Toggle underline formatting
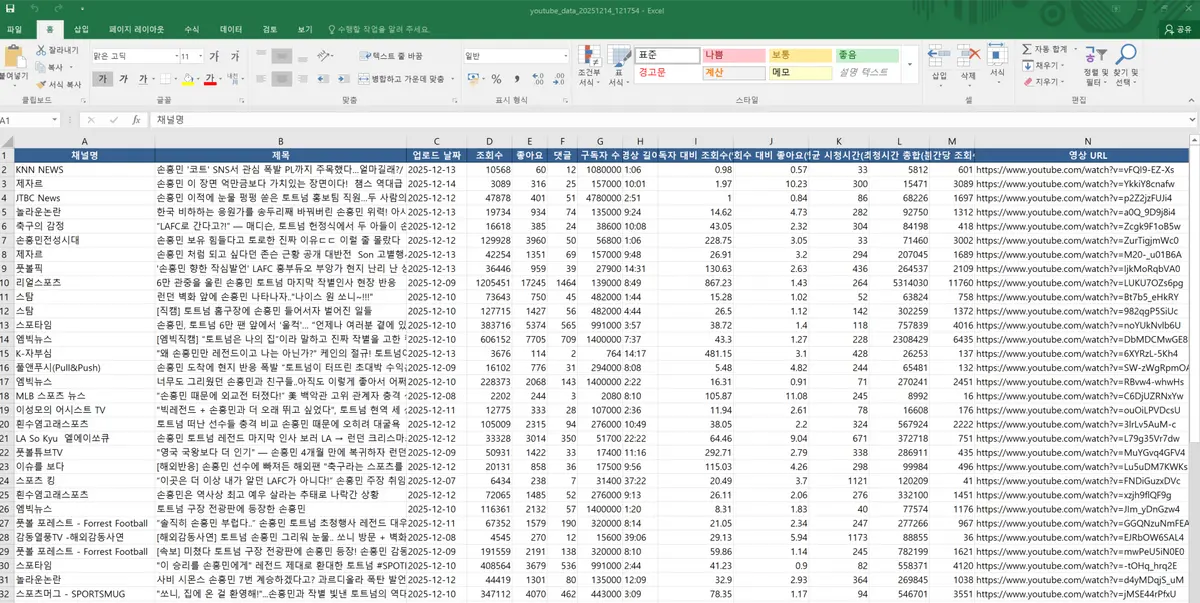1200x603 pixels. [x=143, y=78]
